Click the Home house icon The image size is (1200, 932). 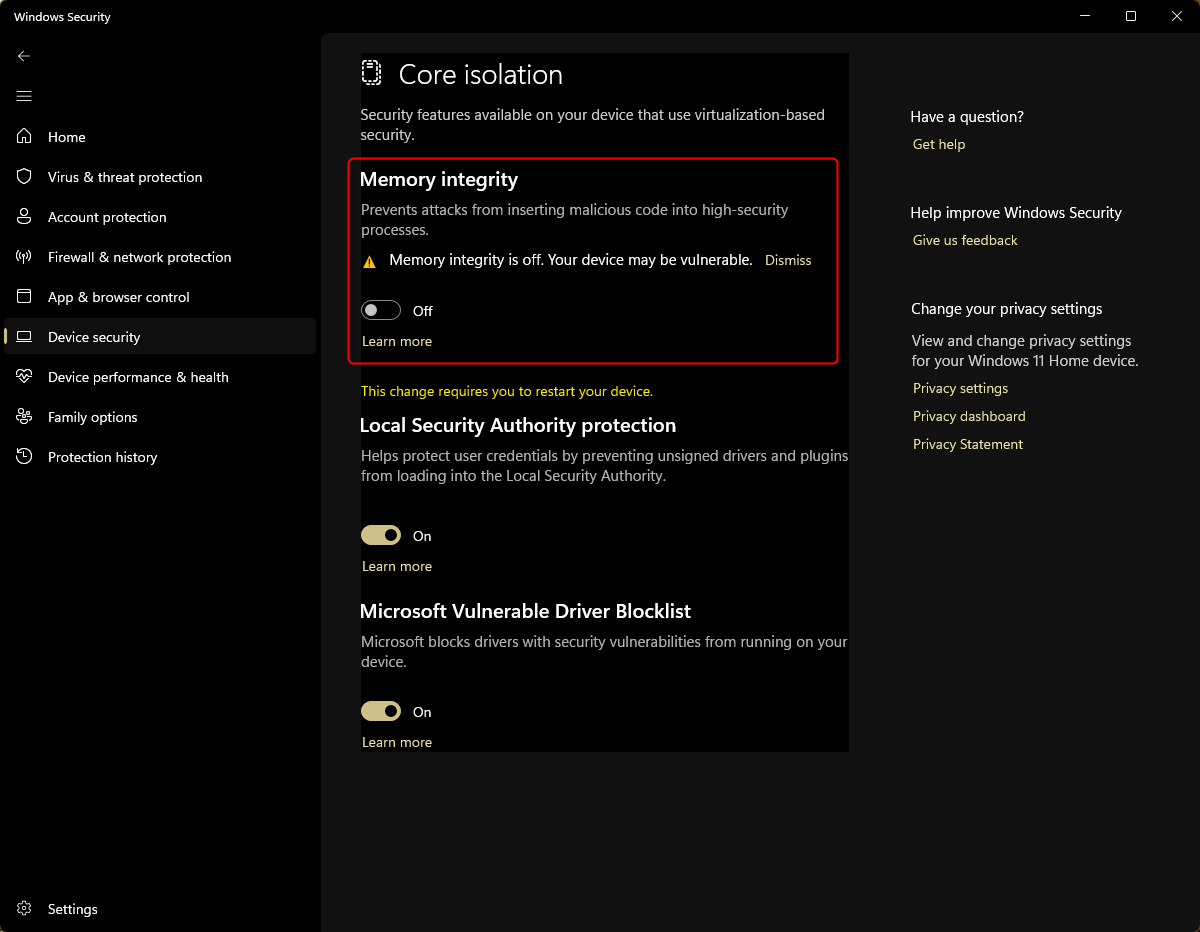click(x=25, y=137)
